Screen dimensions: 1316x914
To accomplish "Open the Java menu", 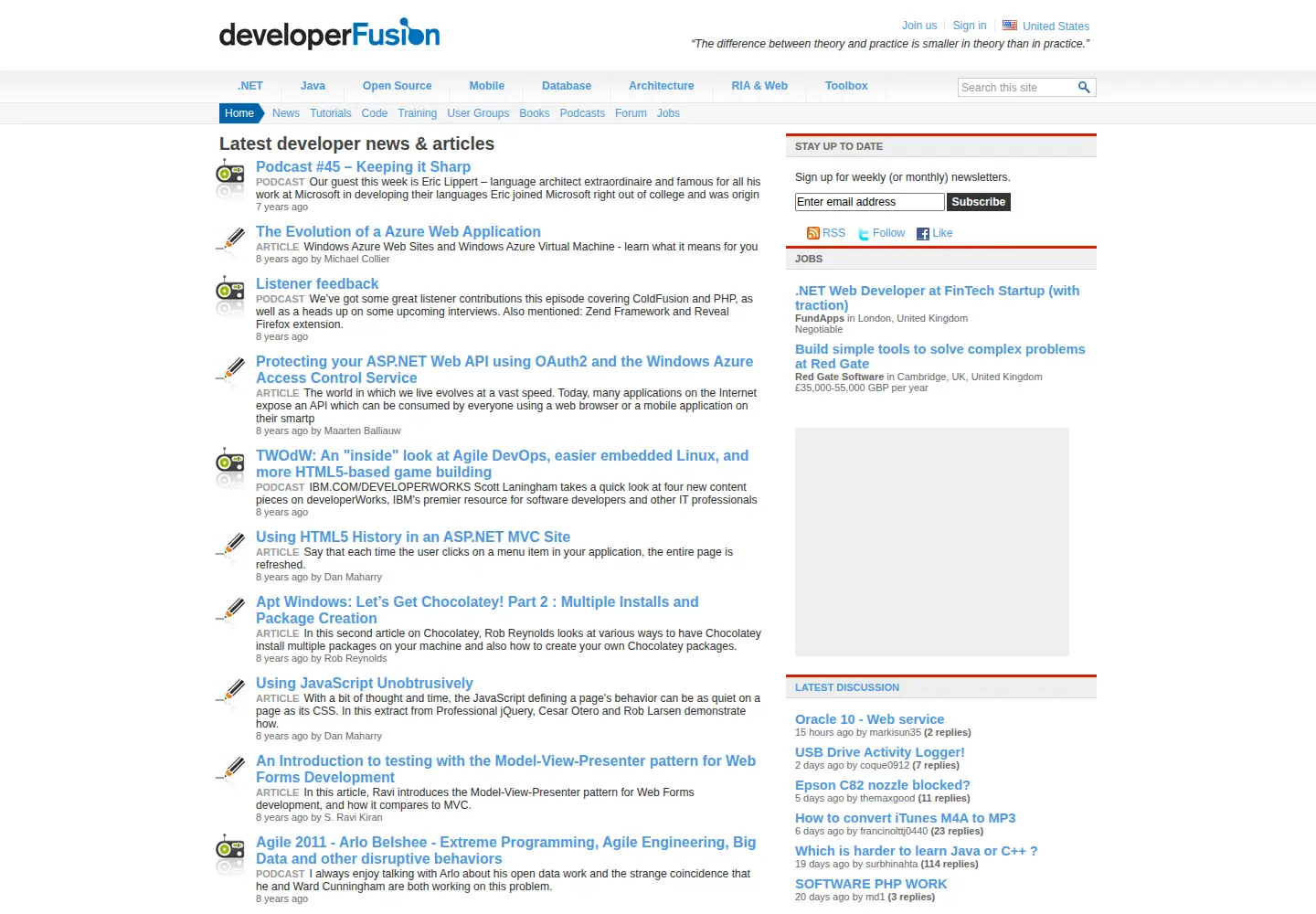I will (313, 86).
